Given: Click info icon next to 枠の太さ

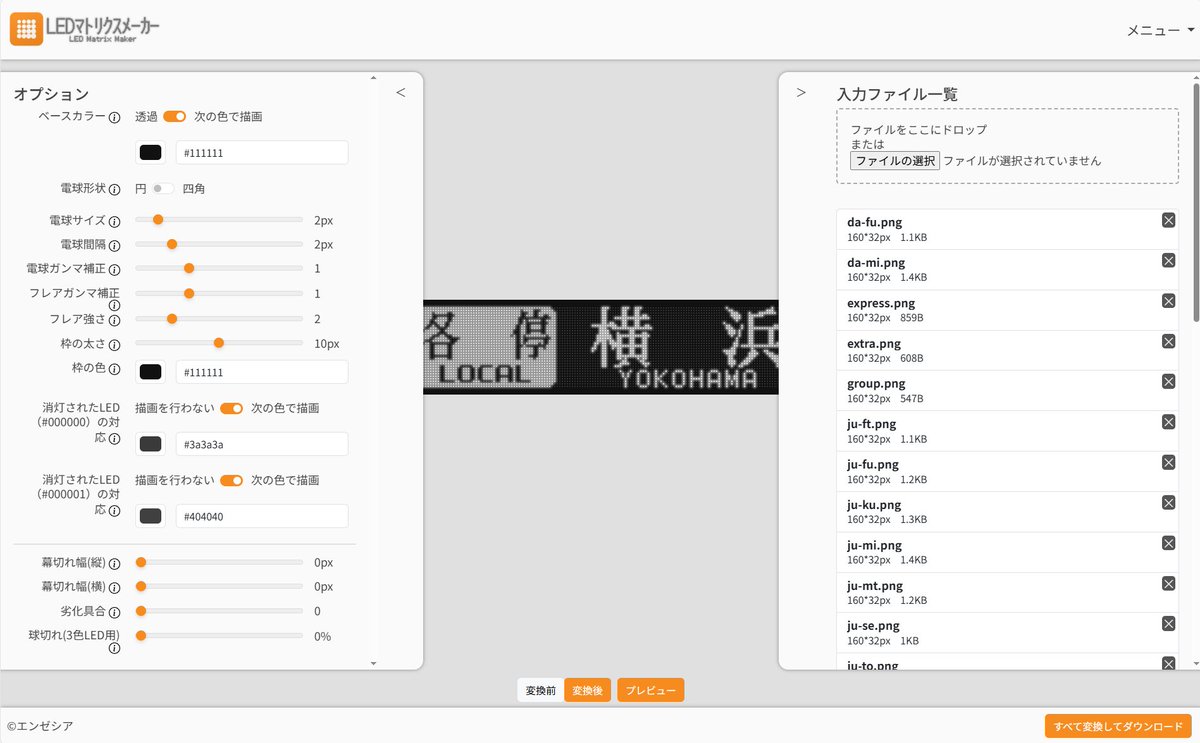Looking at the screenshot, I should pyautogui.click(x=114, y=345).
